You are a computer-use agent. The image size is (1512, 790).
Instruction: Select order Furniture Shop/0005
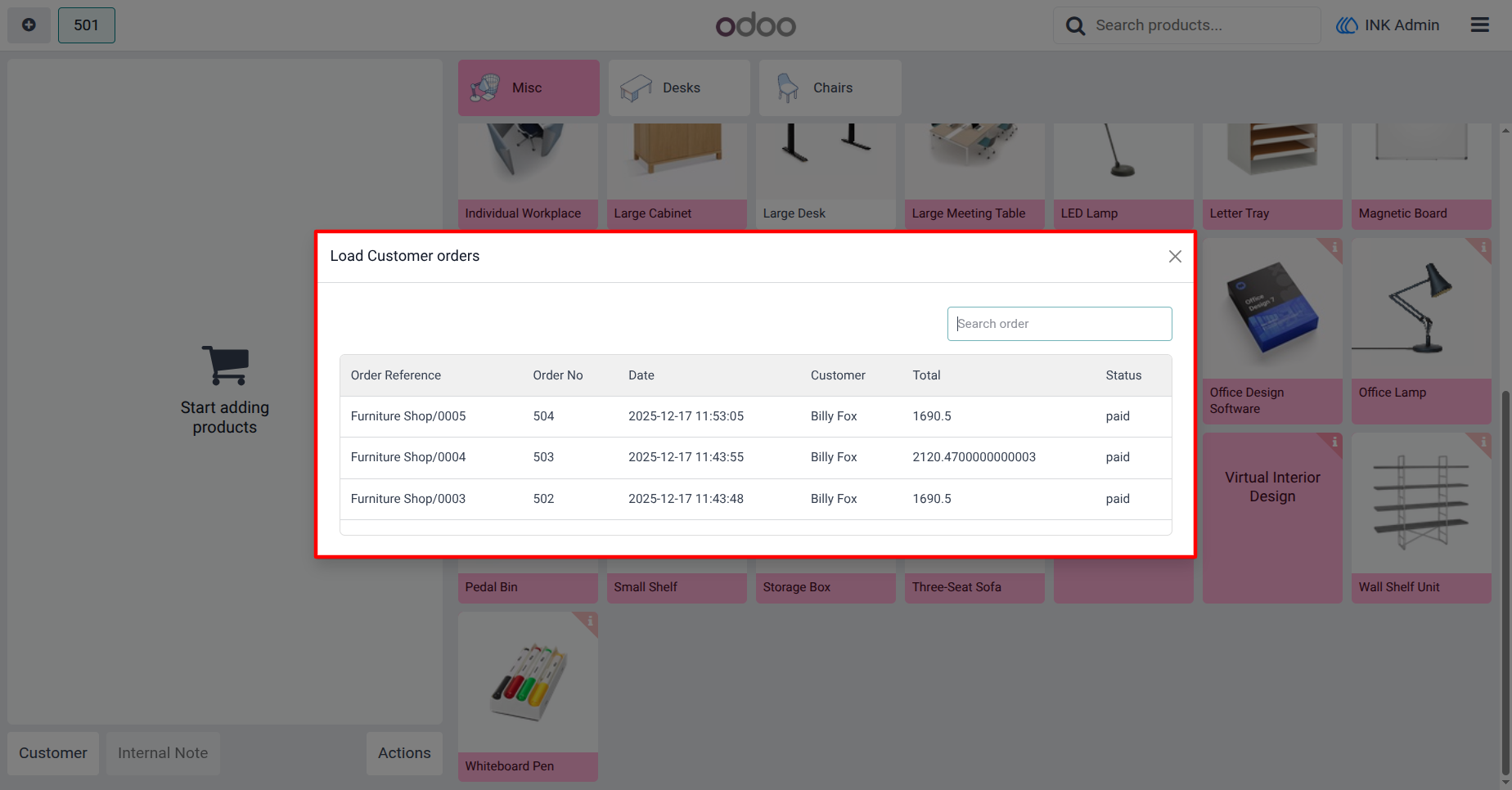point(755,416)
